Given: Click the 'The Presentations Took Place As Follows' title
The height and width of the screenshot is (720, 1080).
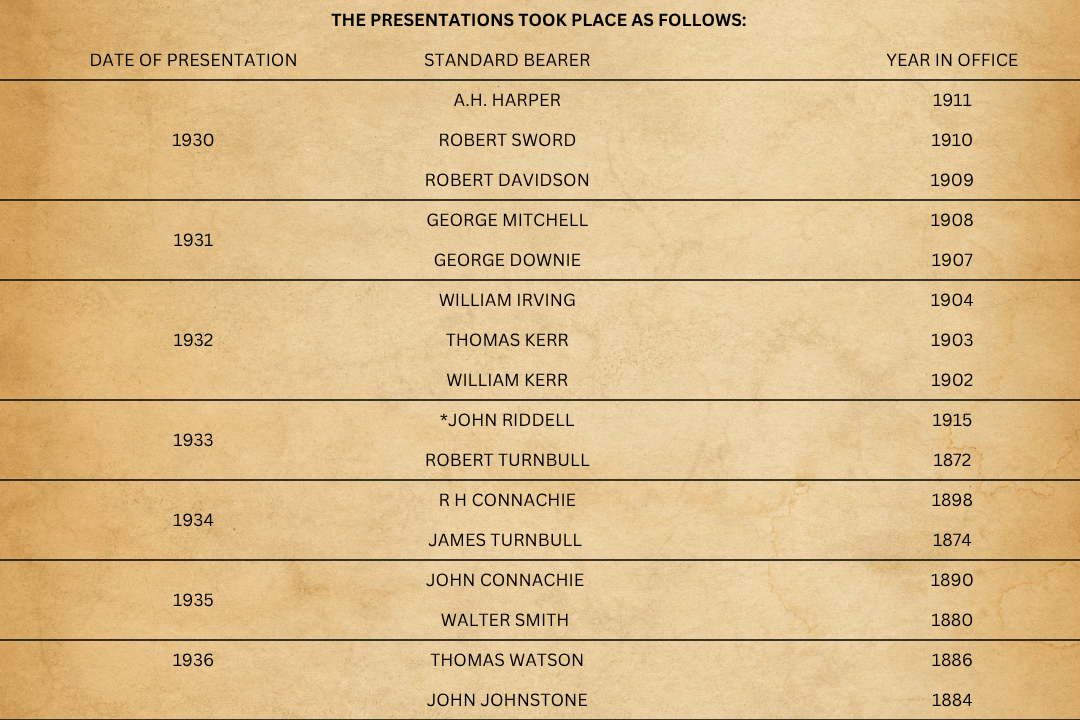Looking at the screenshot, I should 539,20.
